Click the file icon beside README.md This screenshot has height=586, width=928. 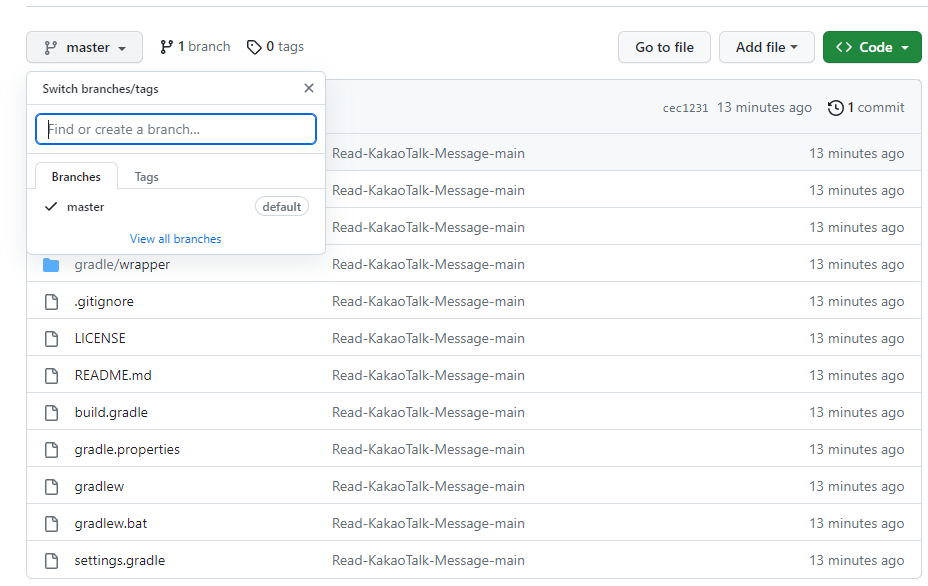click(51, 376)
